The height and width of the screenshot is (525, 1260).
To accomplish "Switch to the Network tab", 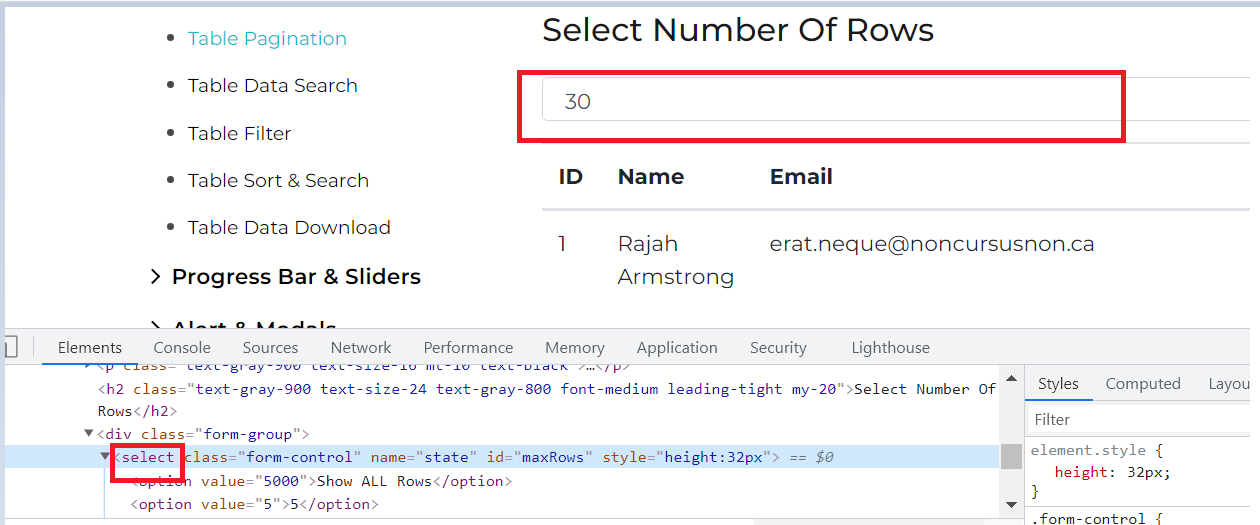I will tap(361, 348).
